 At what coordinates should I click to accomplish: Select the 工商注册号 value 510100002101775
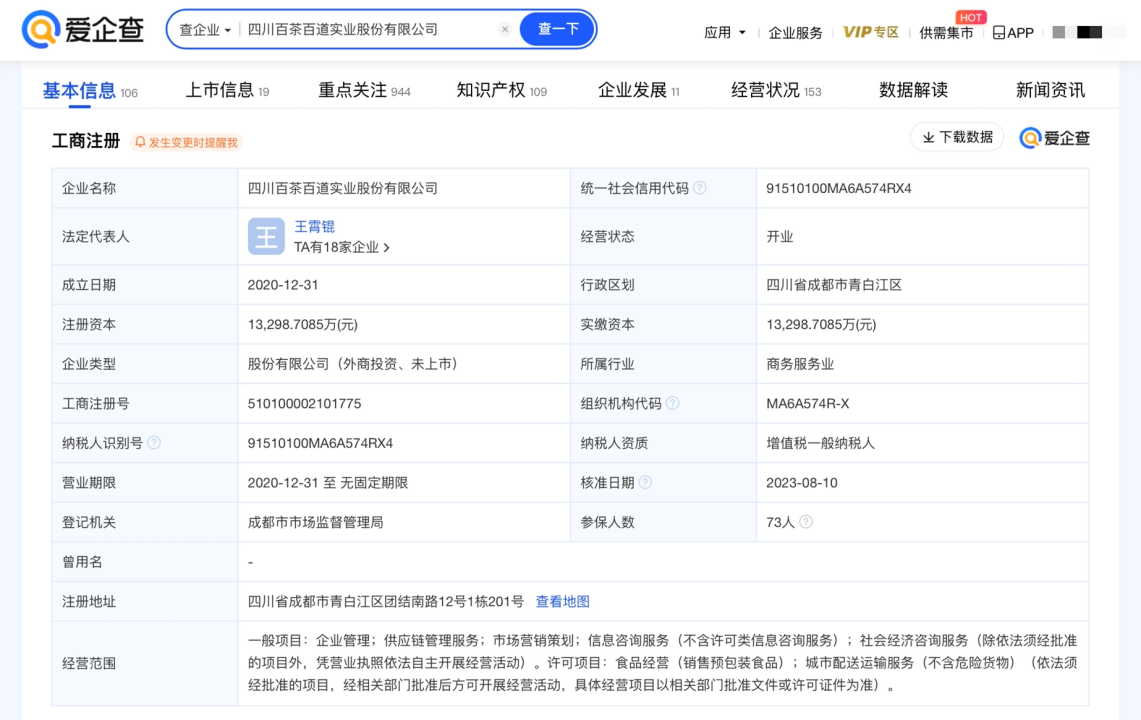pyautogui.click(x=304, y=403)
